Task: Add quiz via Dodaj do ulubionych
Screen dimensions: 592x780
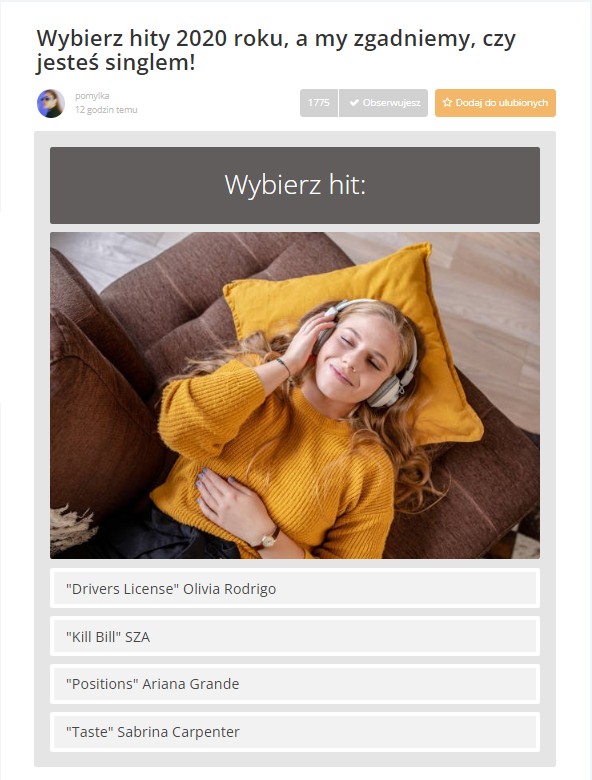Action: click(495, 103)
